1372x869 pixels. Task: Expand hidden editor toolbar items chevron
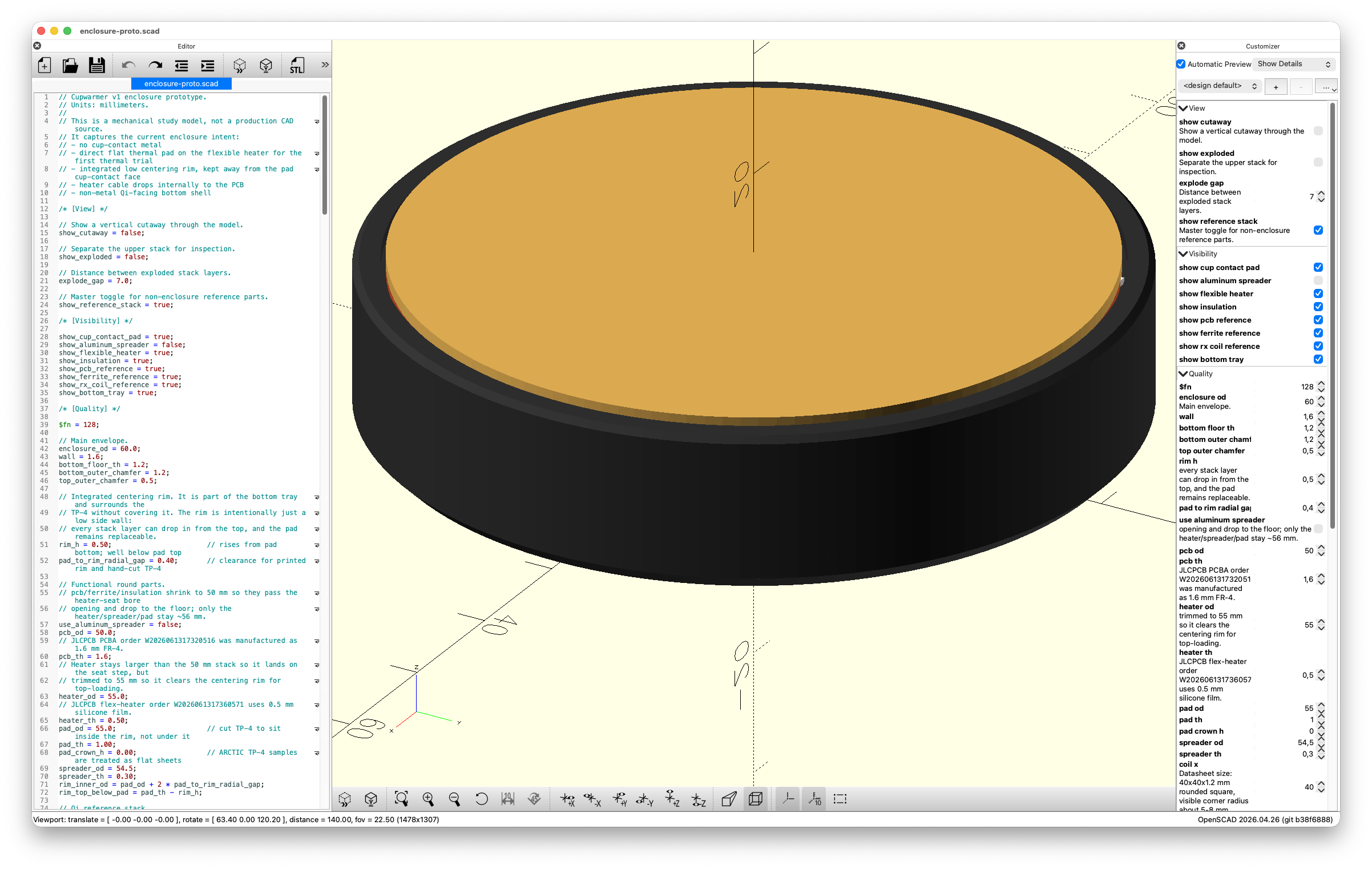point(325,65)
